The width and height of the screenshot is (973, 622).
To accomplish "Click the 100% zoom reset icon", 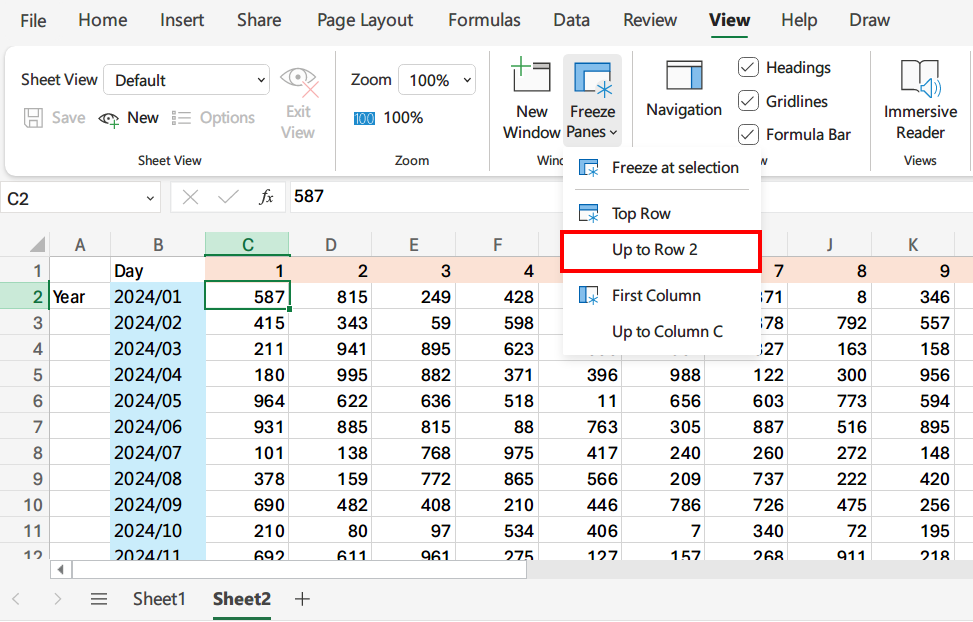I will click(363, 117).
